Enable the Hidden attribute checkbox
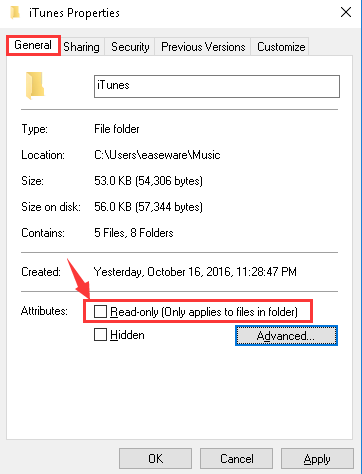 point(100,335)
